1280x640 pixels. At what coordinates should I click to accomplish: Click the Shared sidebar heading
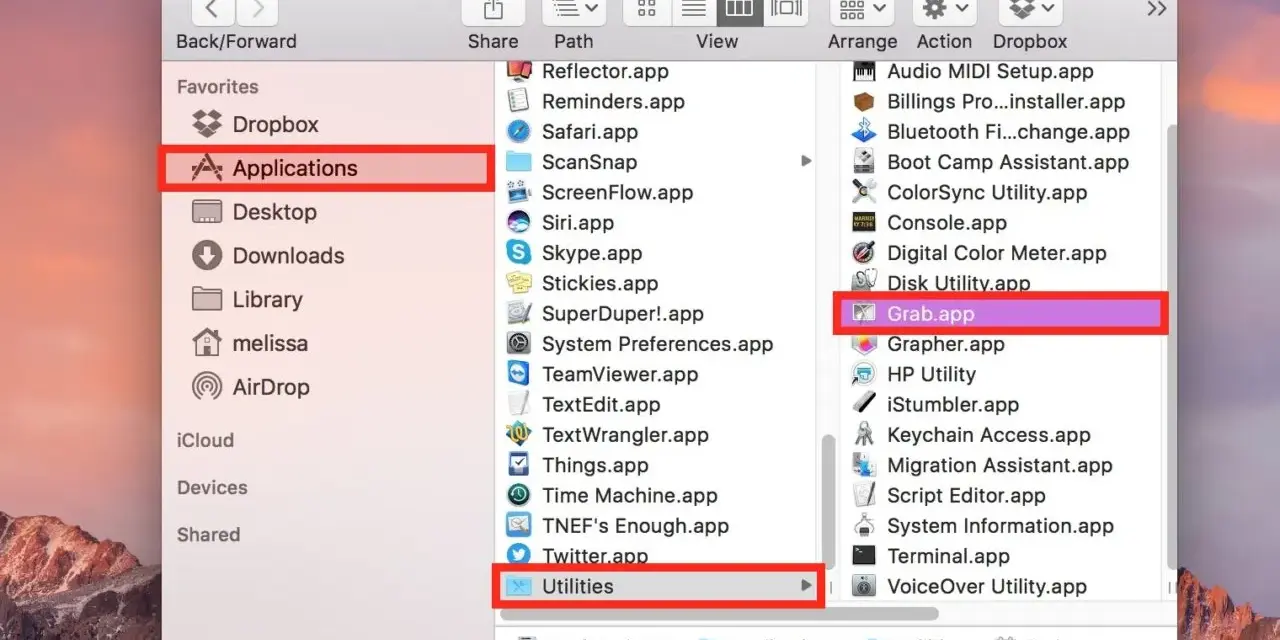pos(208,535)
